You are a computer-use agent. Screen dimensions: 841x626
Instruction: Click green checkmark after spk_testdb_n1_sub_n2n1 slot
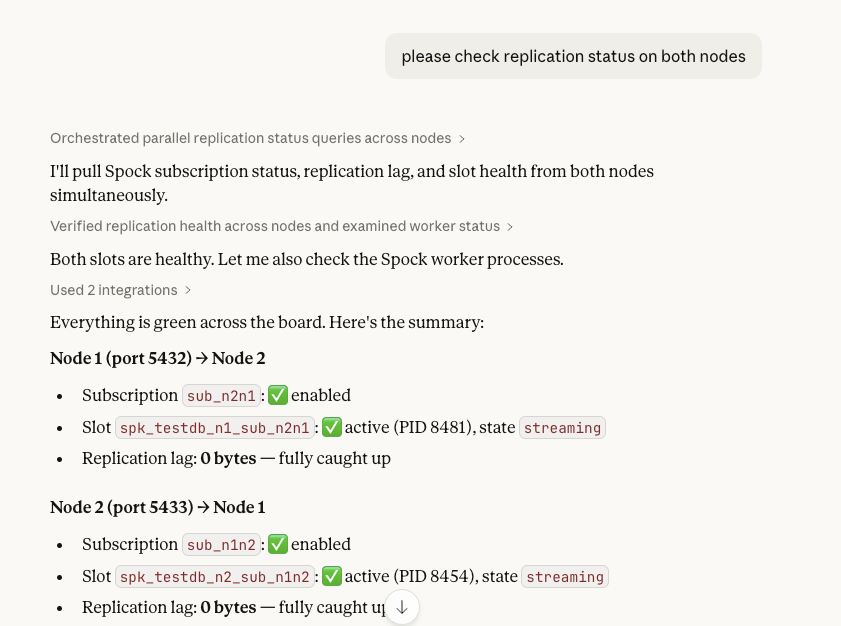coord(332,427)
